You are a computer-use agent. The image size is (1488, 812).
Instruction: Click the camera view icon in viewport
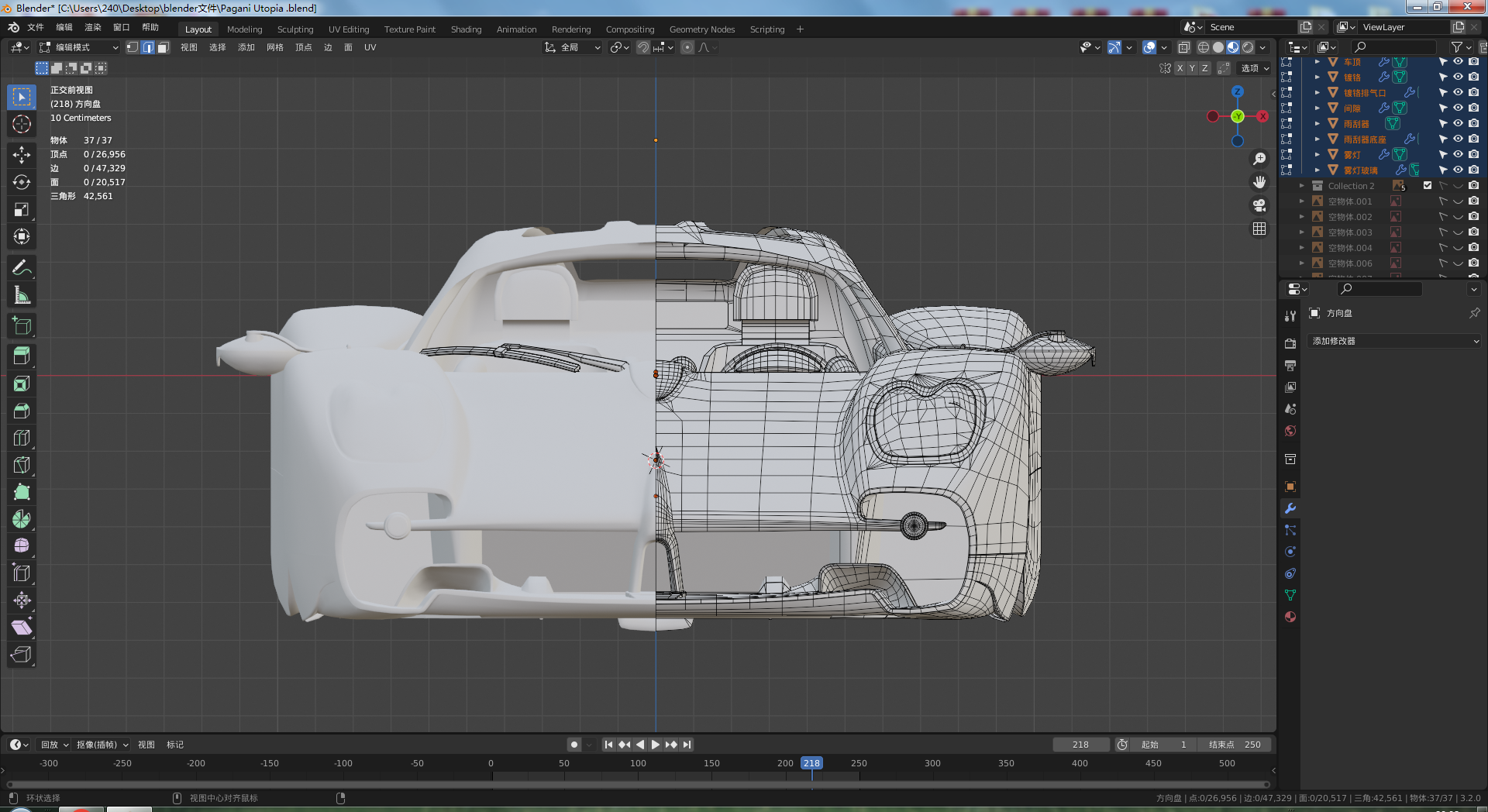[x=1259, y=205]
